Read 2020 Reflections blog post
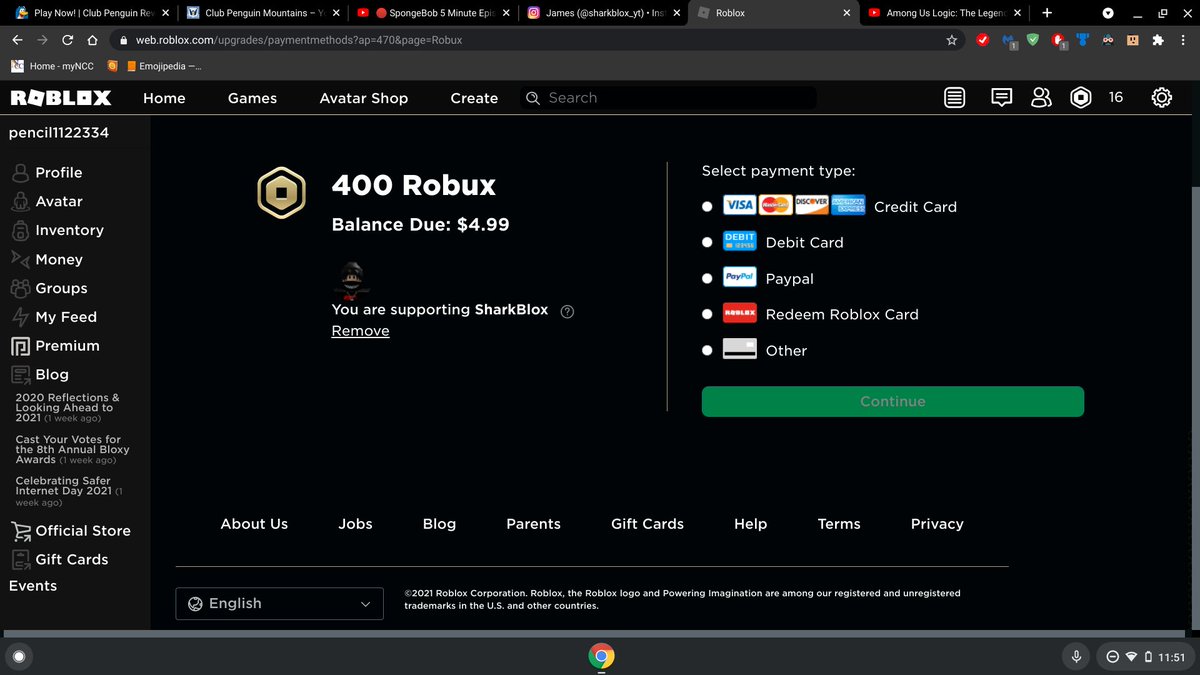The height and width of the screenshot is (675, 1200). pos(67,408)
